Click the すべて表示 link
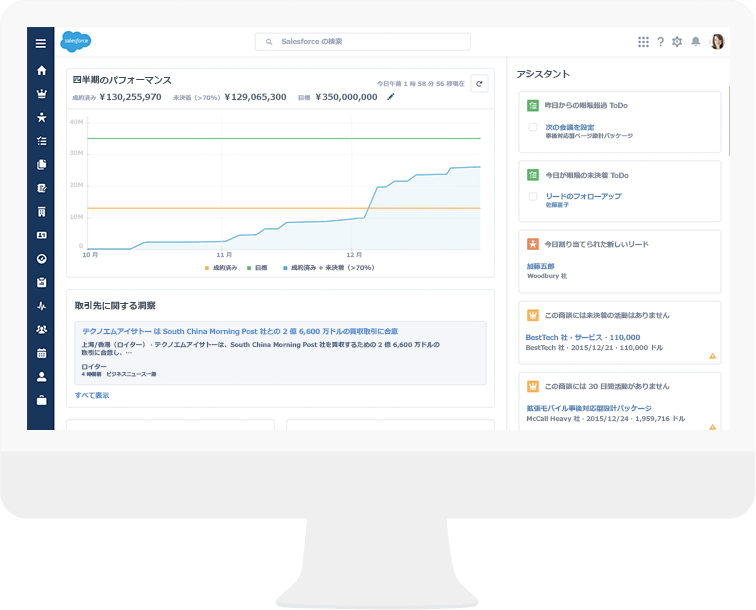Screen dimensions: 756x610 tap(92, 395)
